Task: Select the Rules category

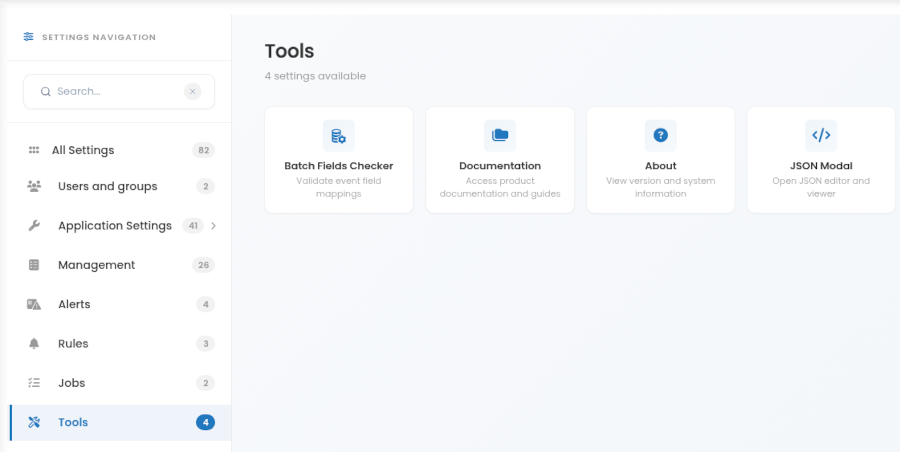Action: [120, 343]
